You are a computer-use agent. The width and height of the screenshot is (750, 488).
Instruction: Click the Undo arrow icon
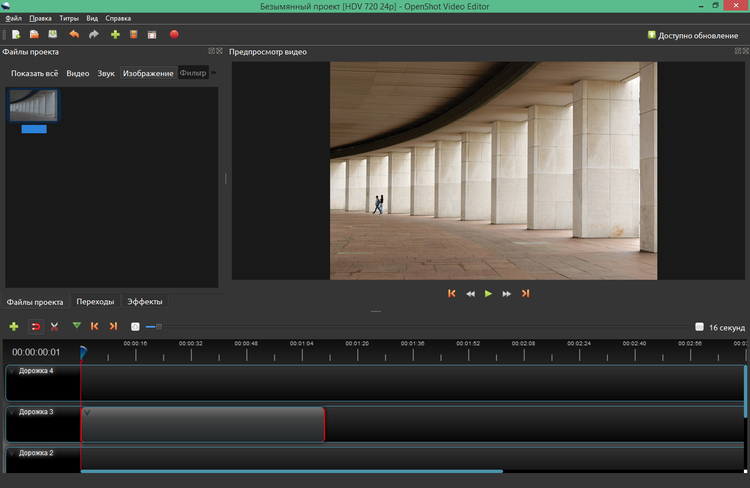coord(74,34)
